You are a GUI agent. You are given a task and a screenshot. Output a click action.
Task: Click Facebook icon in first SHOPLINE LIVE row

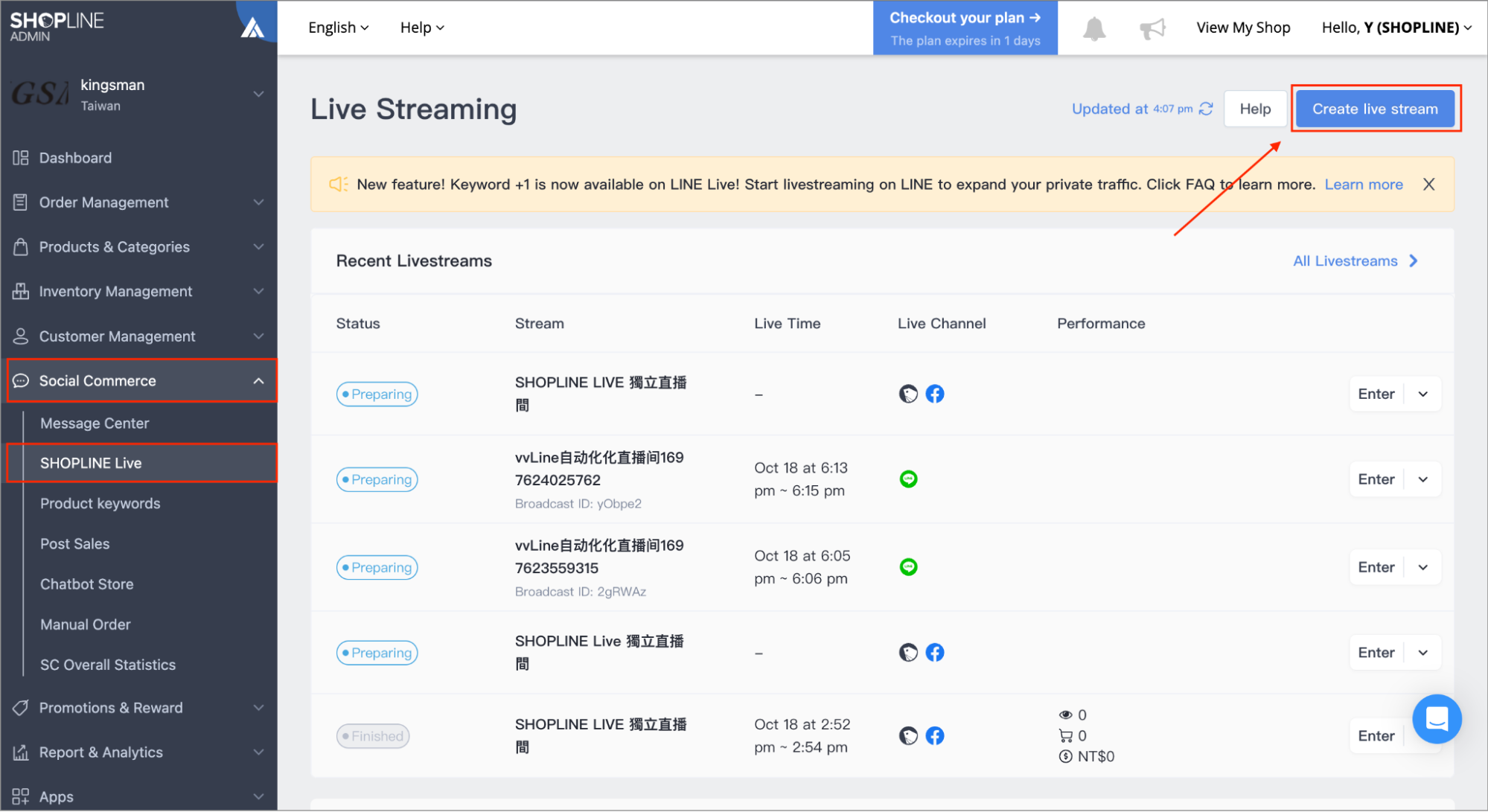pos(935,394)
